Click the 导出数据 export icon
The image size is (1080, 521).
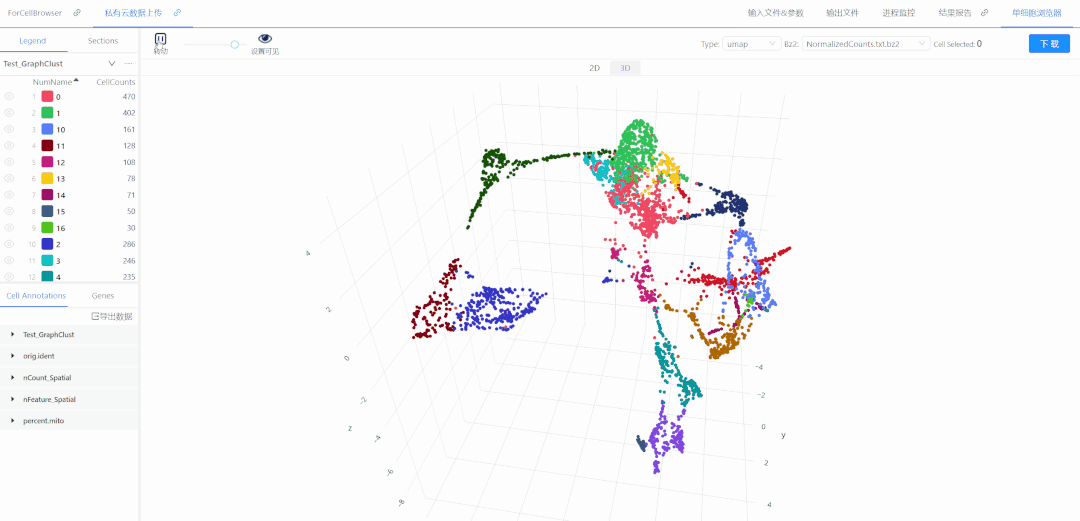pyautogui.click(x=95, y=316)
